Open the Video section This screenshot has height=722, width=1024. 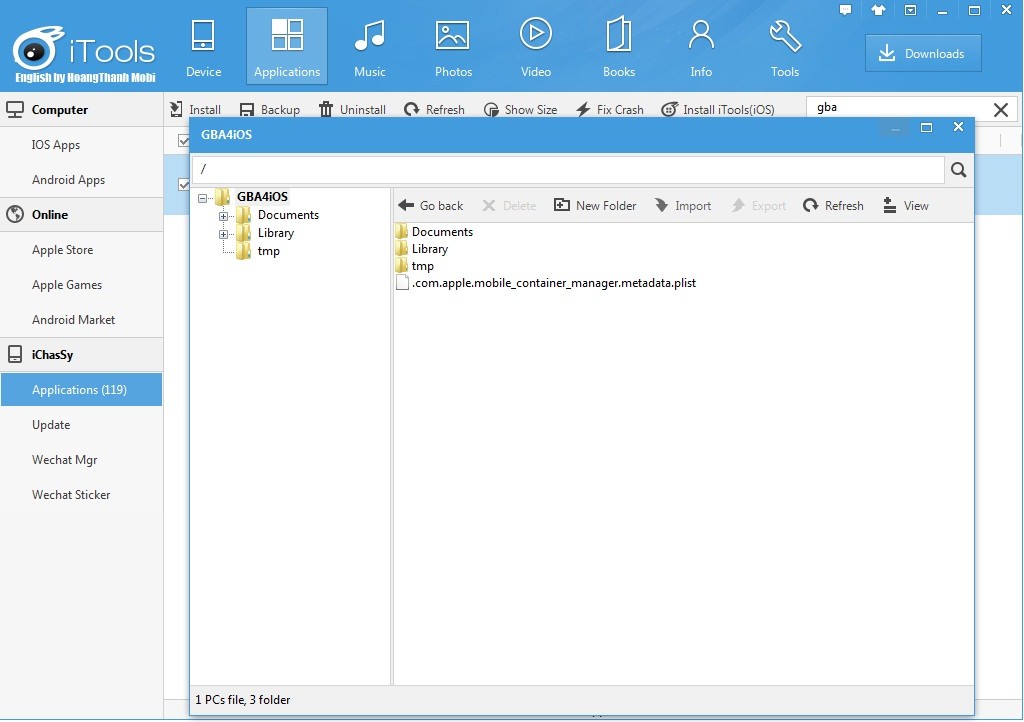536,48
